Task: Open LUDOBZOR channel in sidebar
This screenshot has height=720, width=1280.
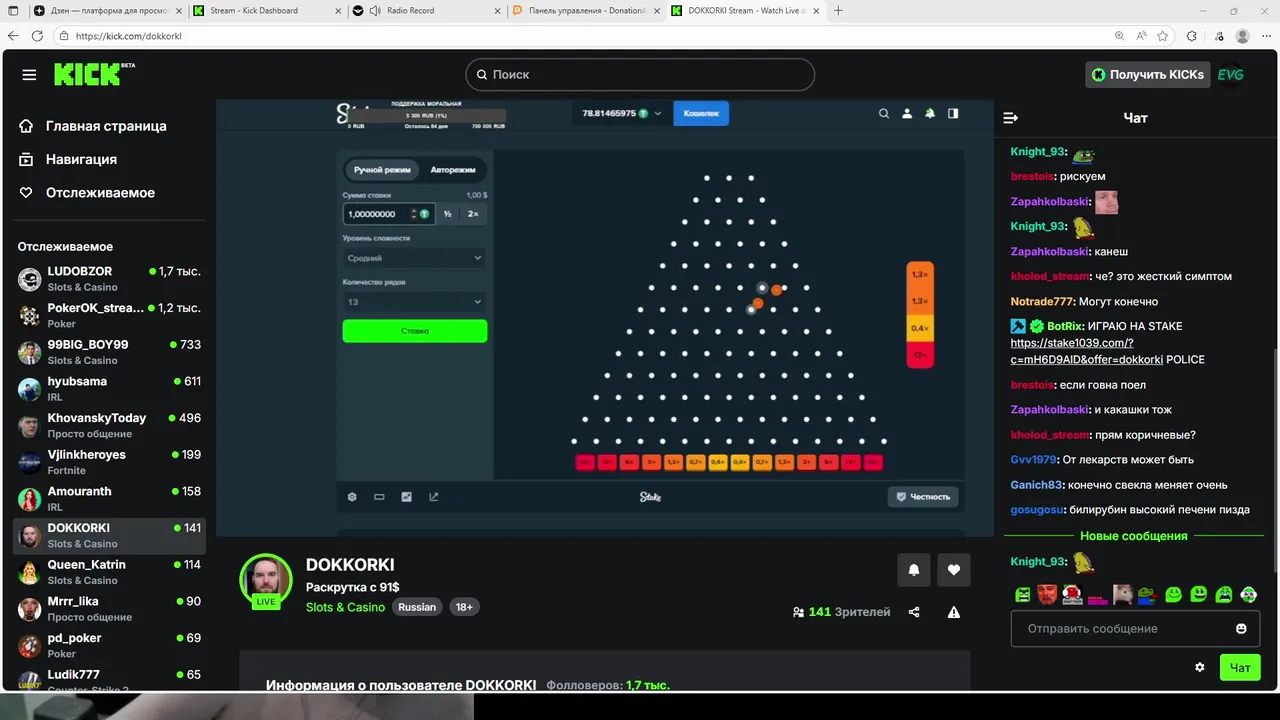Action: coord(110,278)
